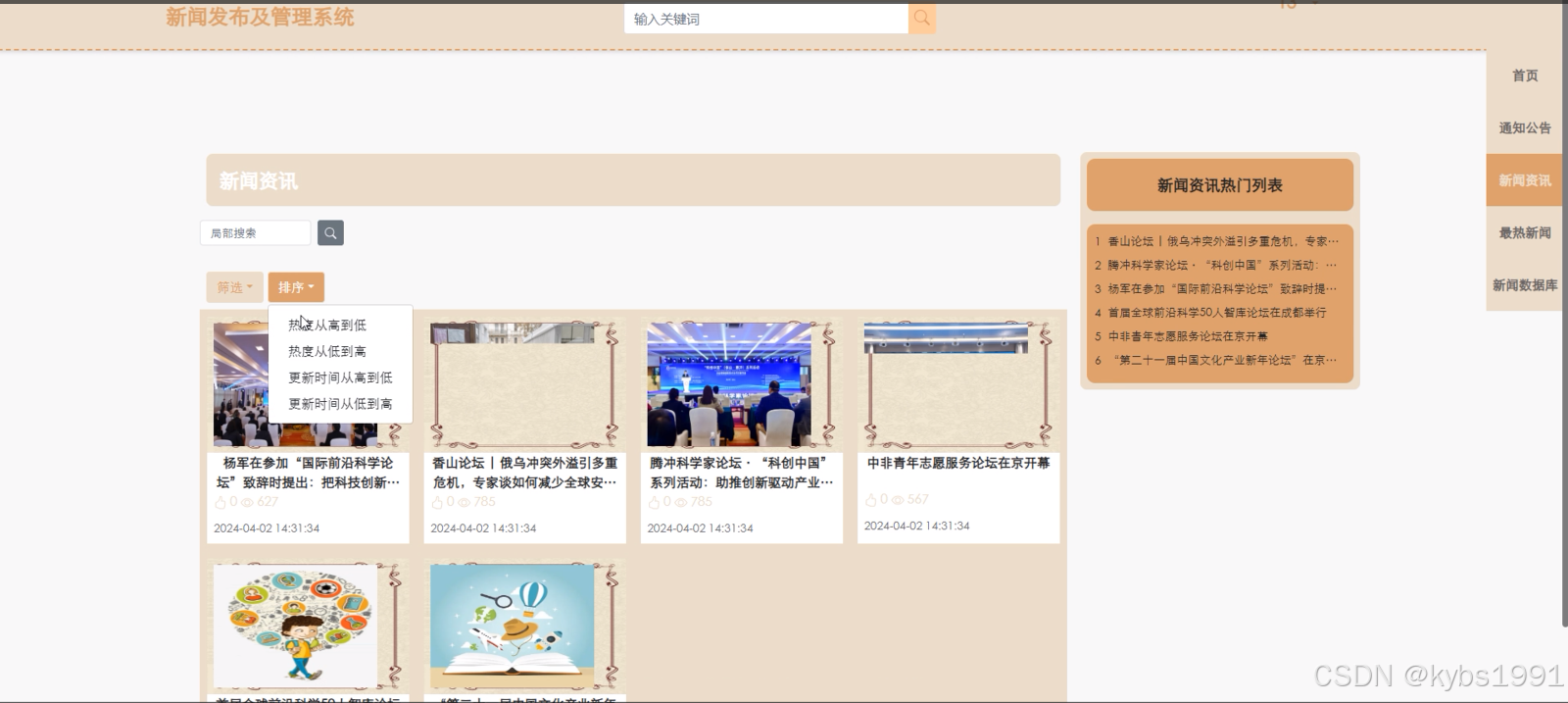Open article title 腾冲科学家论坛·“科创中国”

pyautogui.click(x=742, y=473)
